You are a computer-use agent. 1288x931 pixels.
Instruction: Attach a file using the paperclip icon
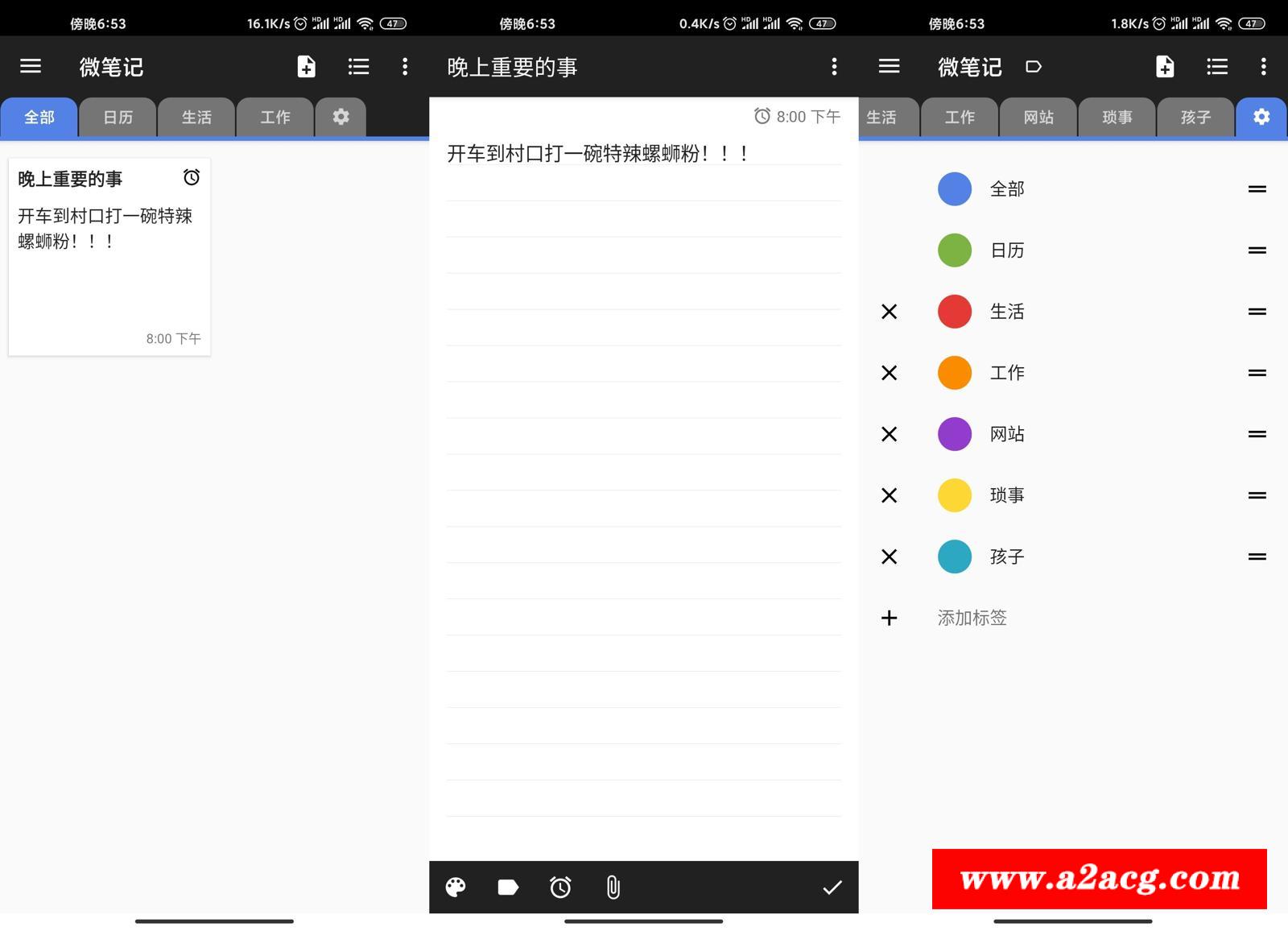coord(613,888)
